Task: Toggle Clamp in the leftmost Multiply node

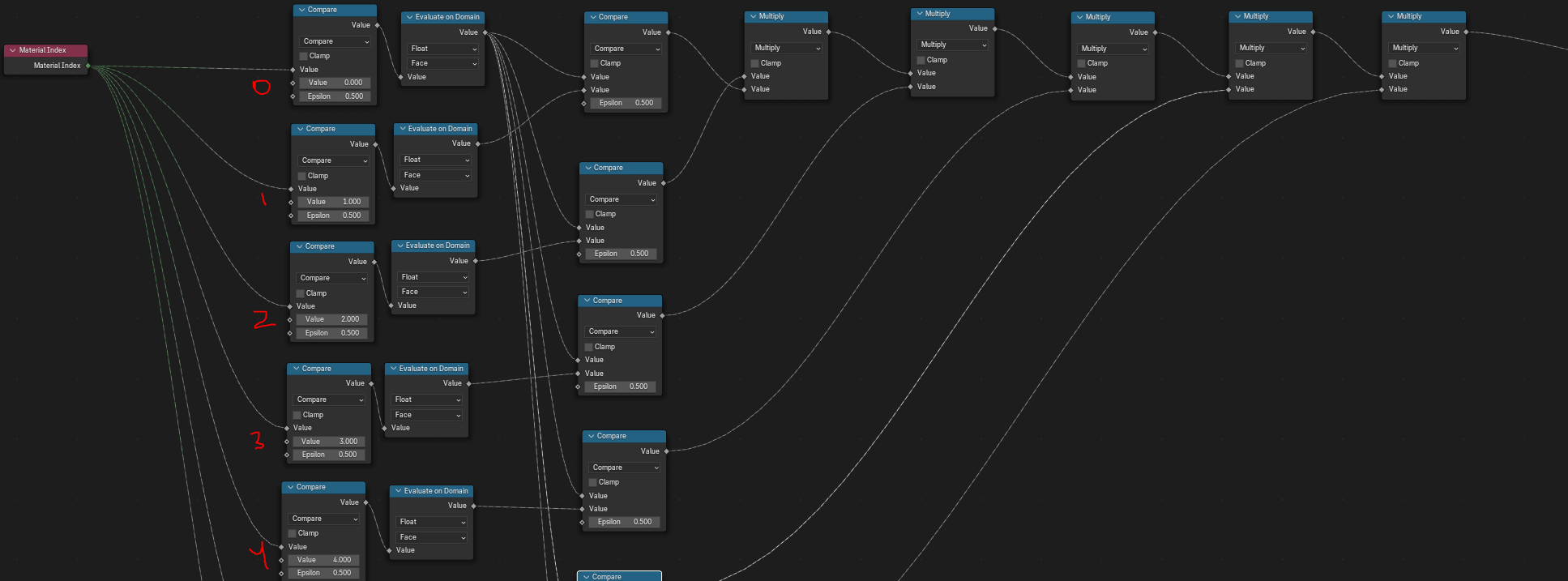Action: point(755,63)
